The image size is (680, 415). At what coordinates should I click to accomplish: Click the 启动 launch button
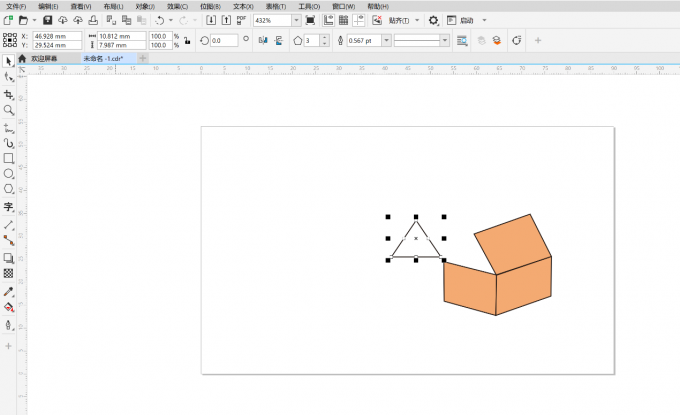467,20
